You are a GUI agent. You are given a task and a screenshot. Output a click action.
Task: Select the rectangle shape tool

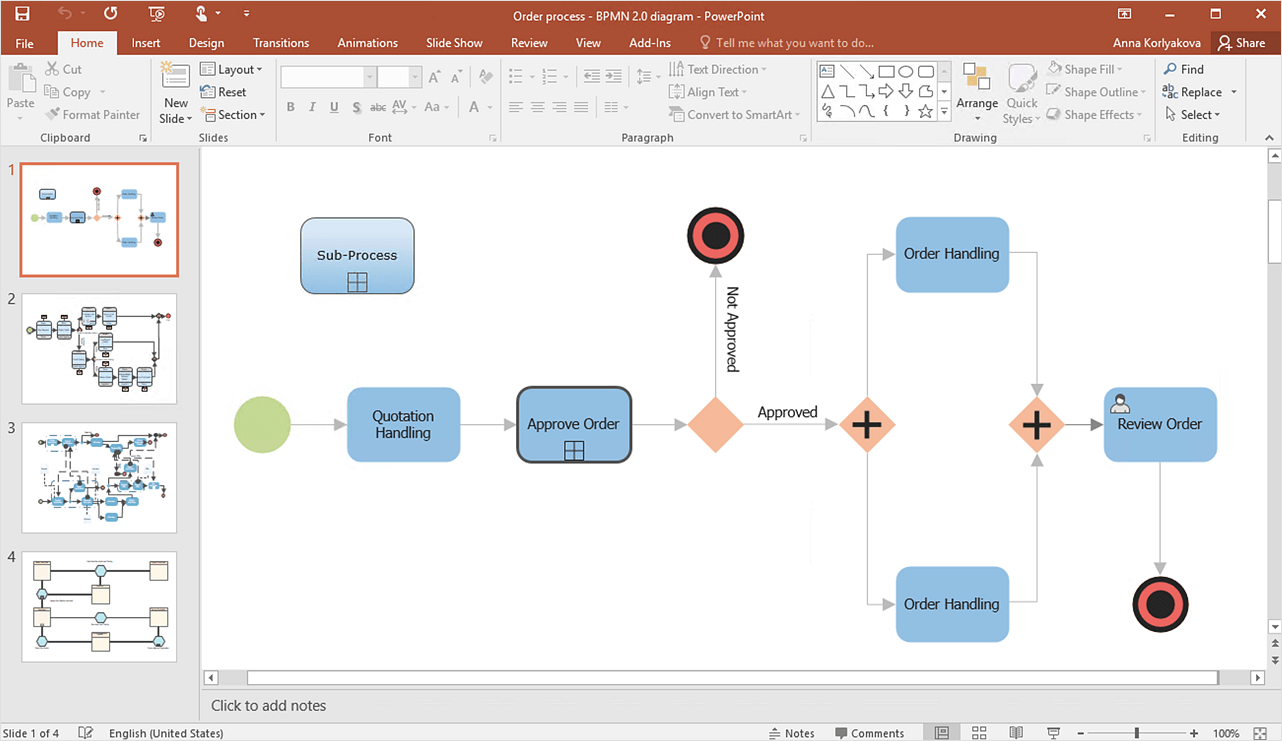[886, 70]
